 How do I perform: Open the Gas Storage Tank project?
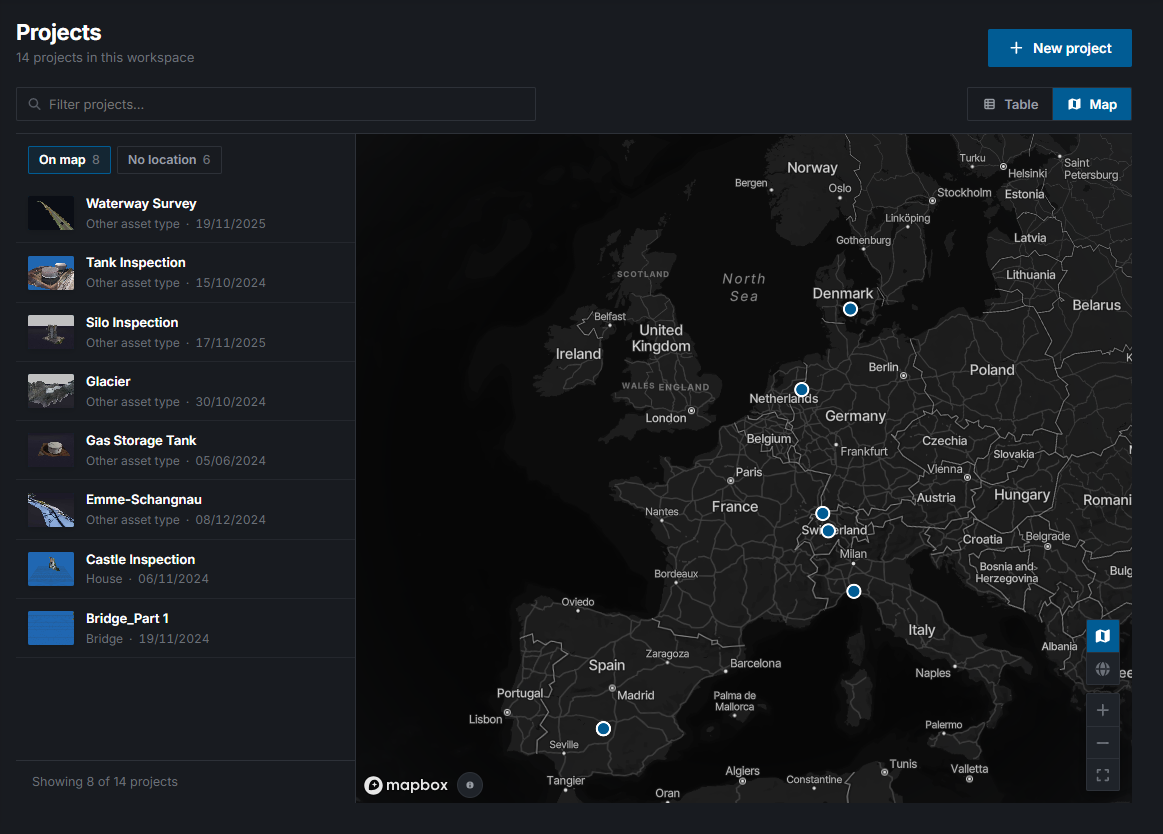[x=185, y=450]
